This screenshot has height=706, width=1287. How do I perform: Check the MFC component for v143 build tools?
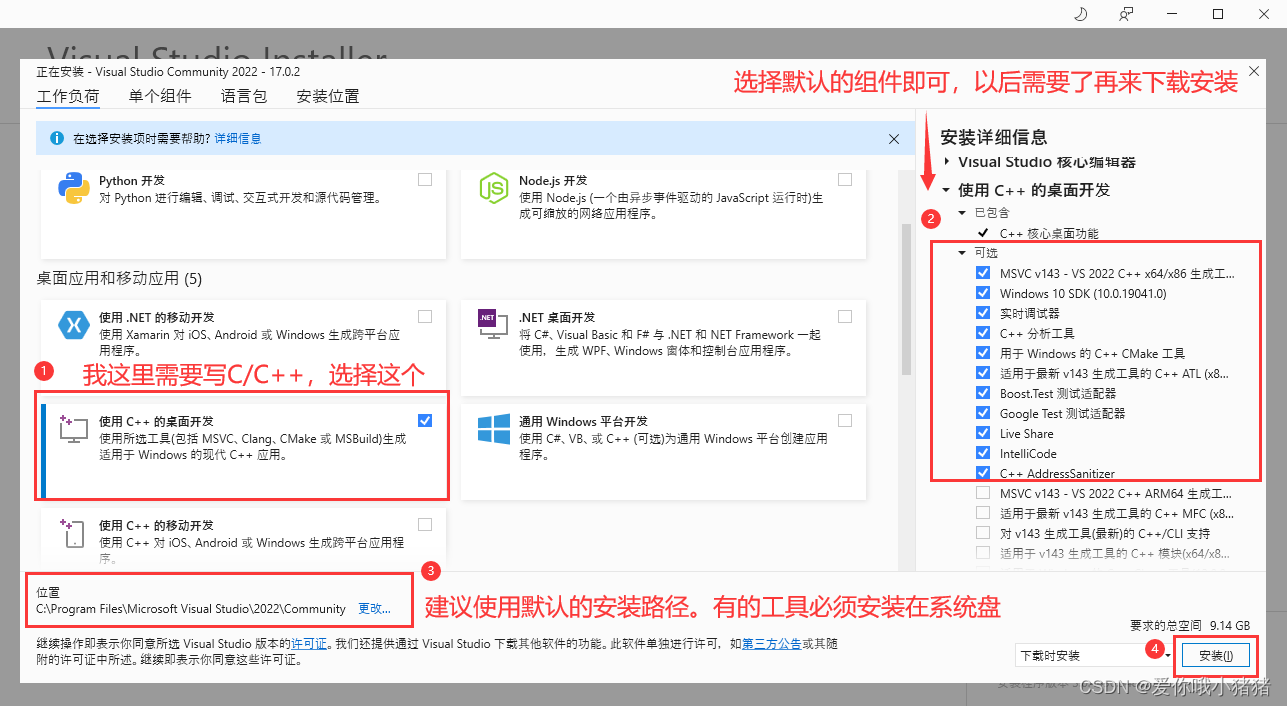coord(982,512)
